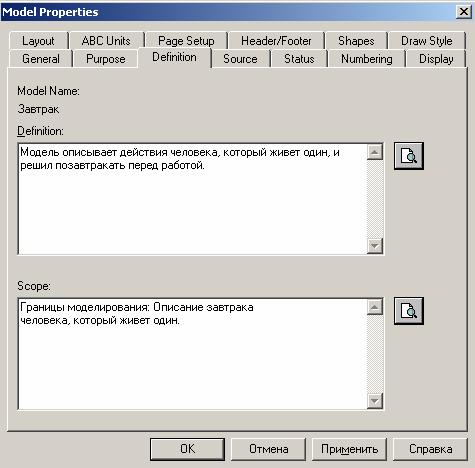
Task: Switch to the Draw Style tab
Action: 427,41
